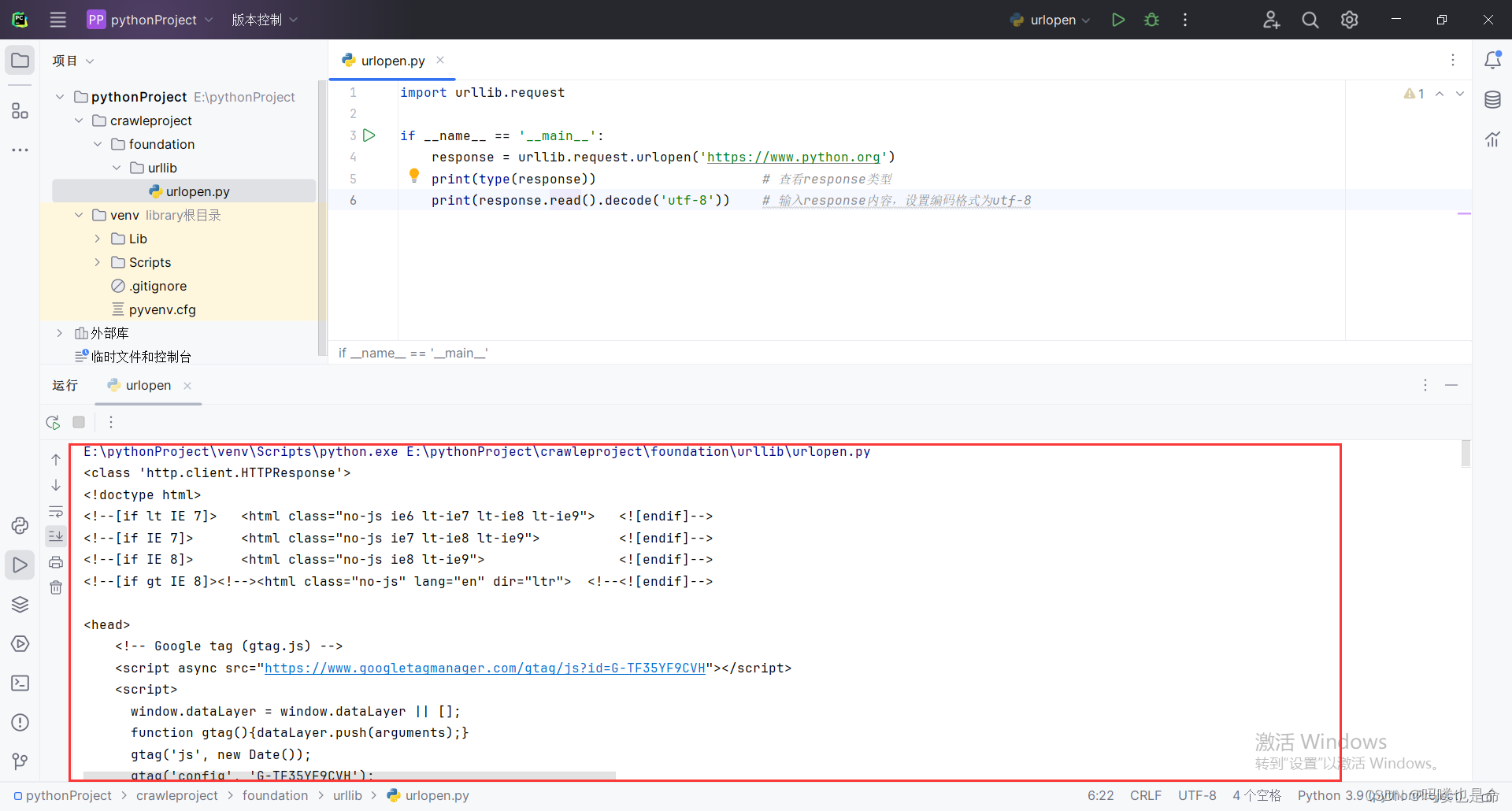1512x811 pixels.
Task: Open the Services play-circle icon
Action: pyautogui.click(x=20, y=644)
